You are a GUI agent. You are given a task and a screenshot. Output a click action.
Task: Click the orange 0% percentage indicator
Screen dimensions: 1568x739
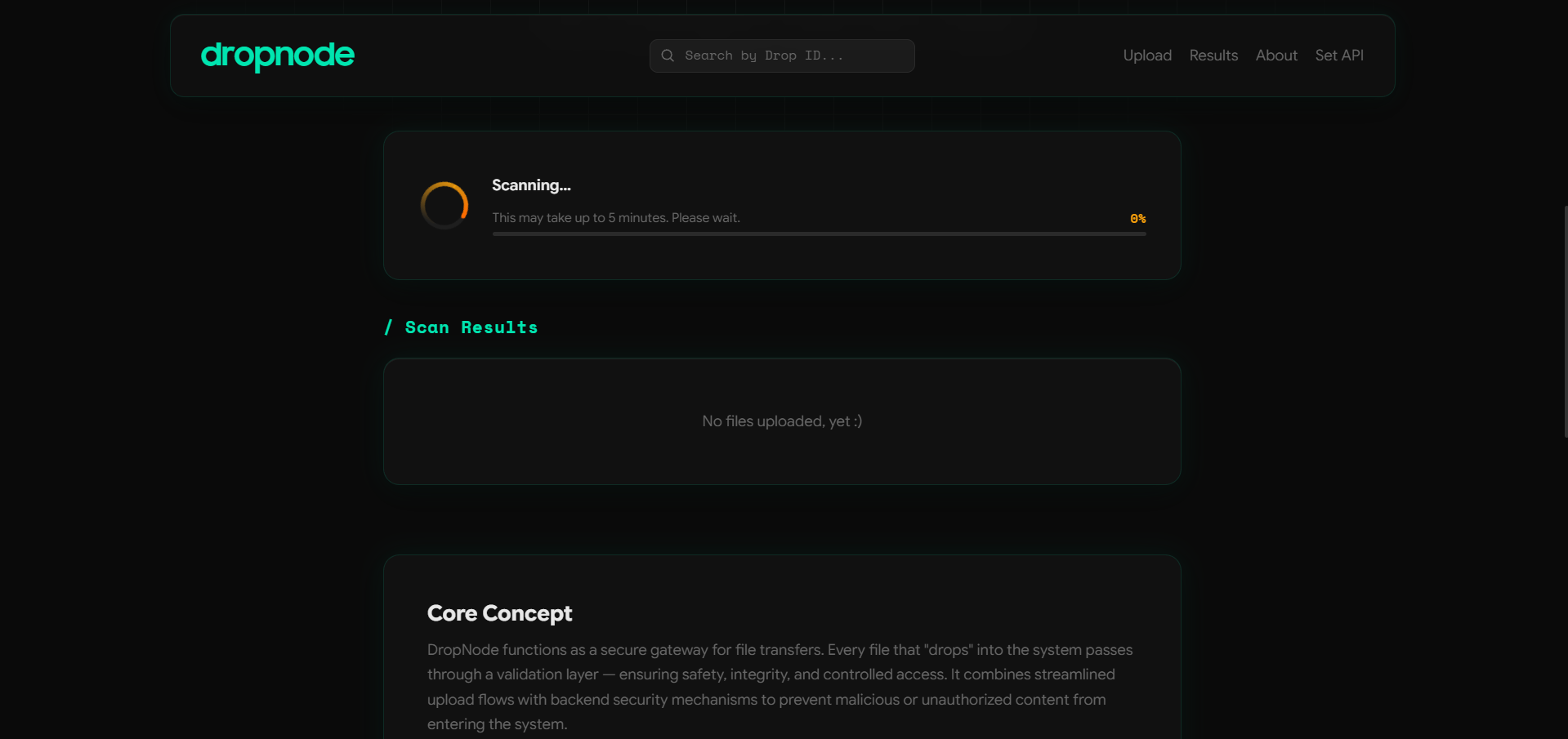pos(1137,218)
